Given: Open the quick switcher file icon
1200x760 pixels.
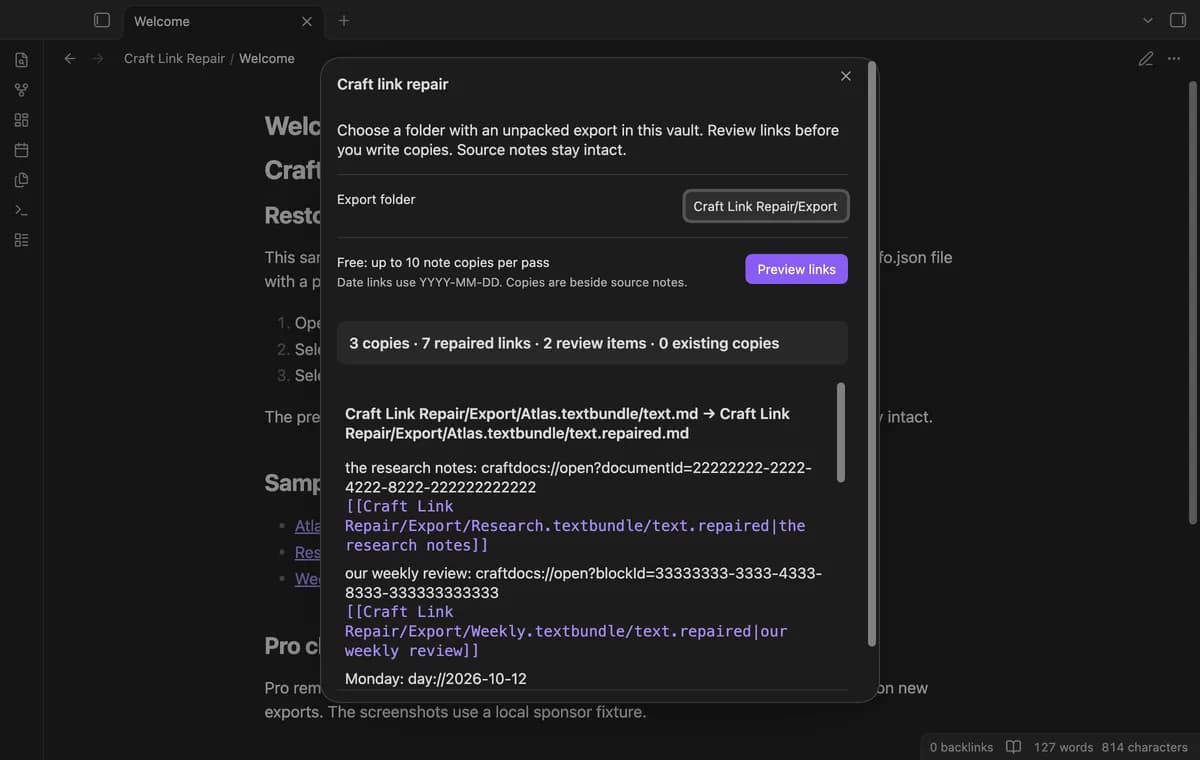Looking at the screenshot, I should [x=21, y=60].
